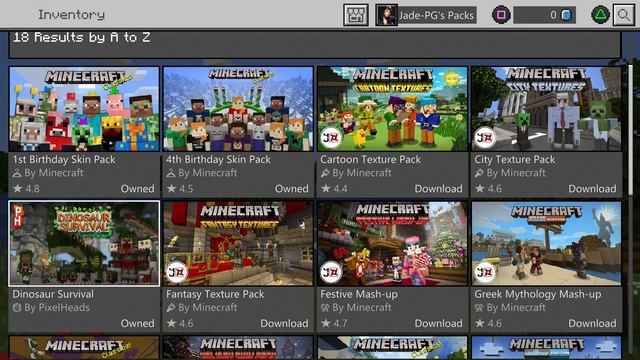Screen dimensions: 640x360
Task: Click the 4.8 star rating
Action: click(27, 189)
